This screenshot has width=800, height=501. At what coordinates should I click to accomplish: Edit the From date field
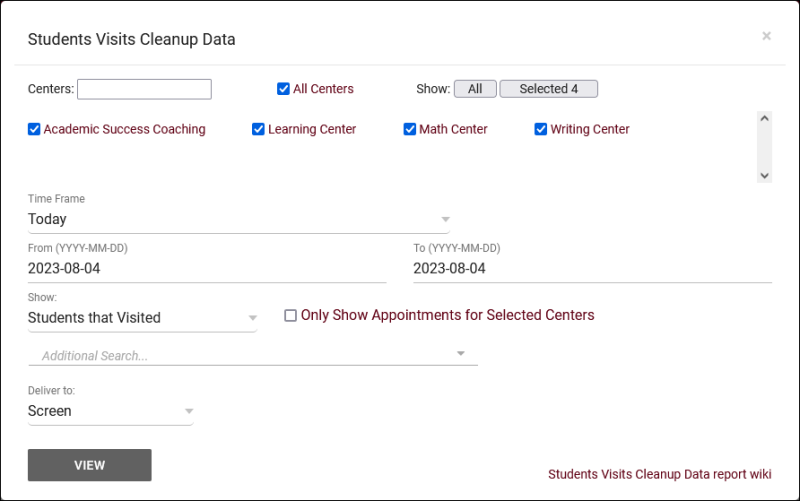(206, 269)
